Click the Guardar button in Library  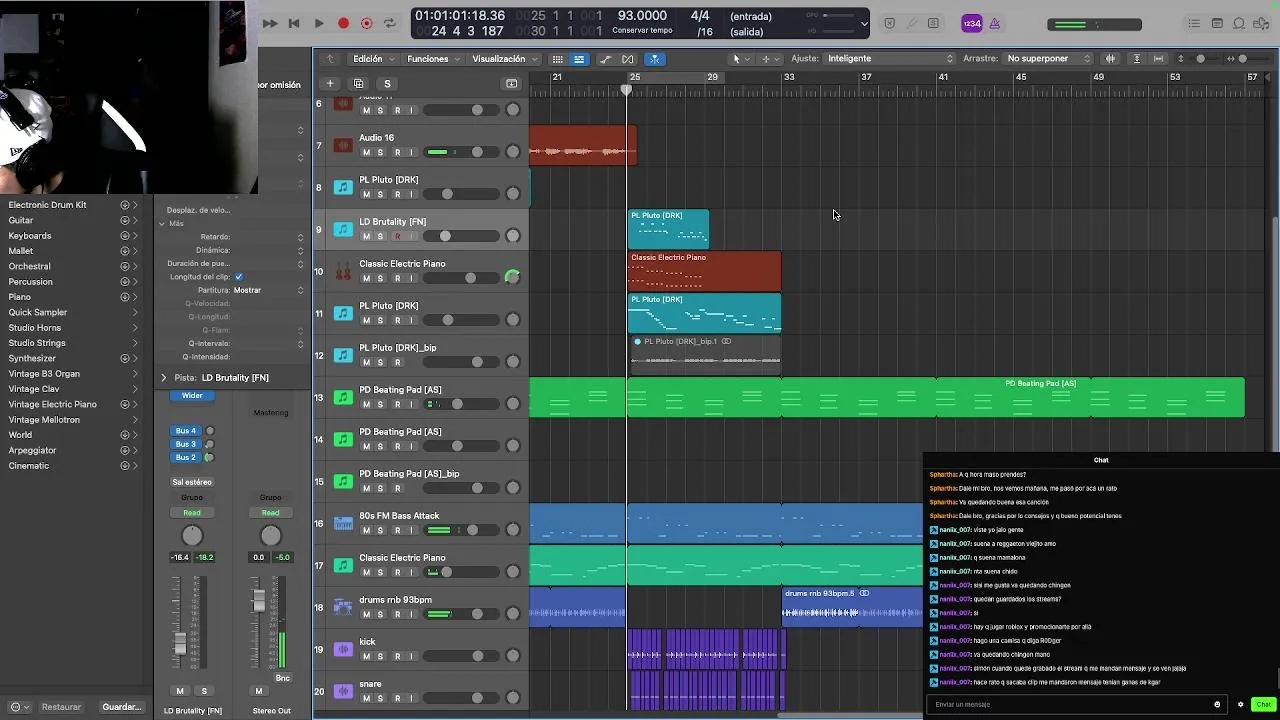click(122, 707)
